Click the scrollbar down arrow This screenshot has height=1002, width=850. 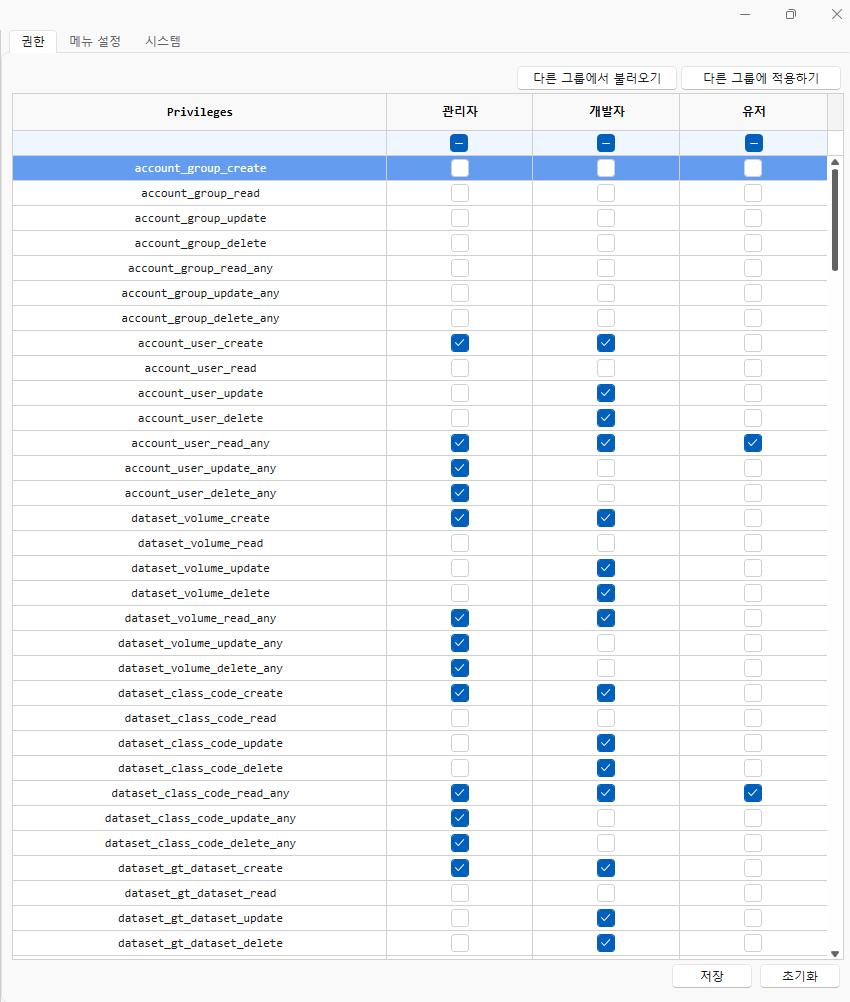click(835, 954)
